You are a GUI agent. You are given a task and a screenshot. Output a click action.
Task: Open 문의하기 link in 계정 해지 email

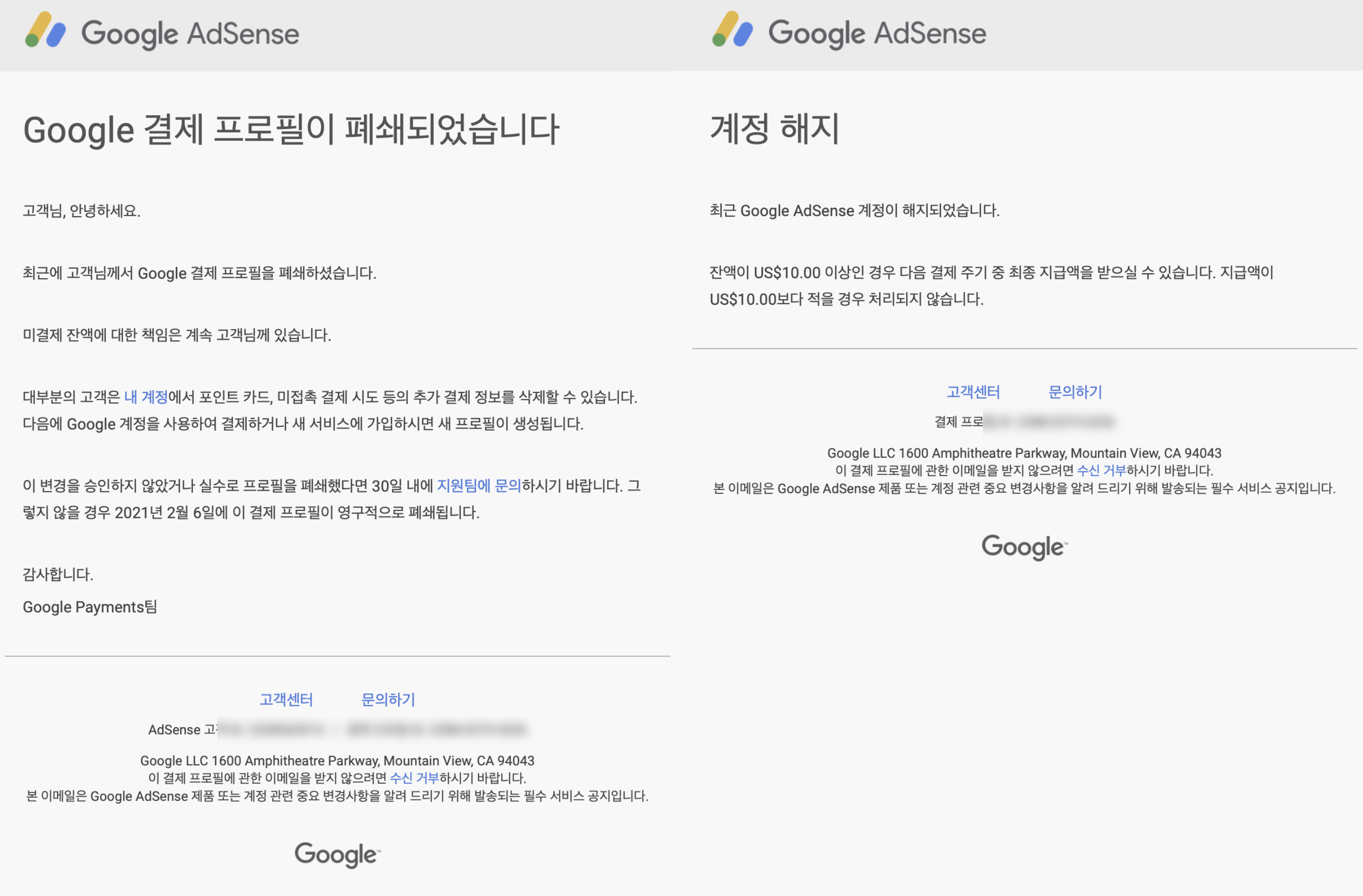point(1075,391)
